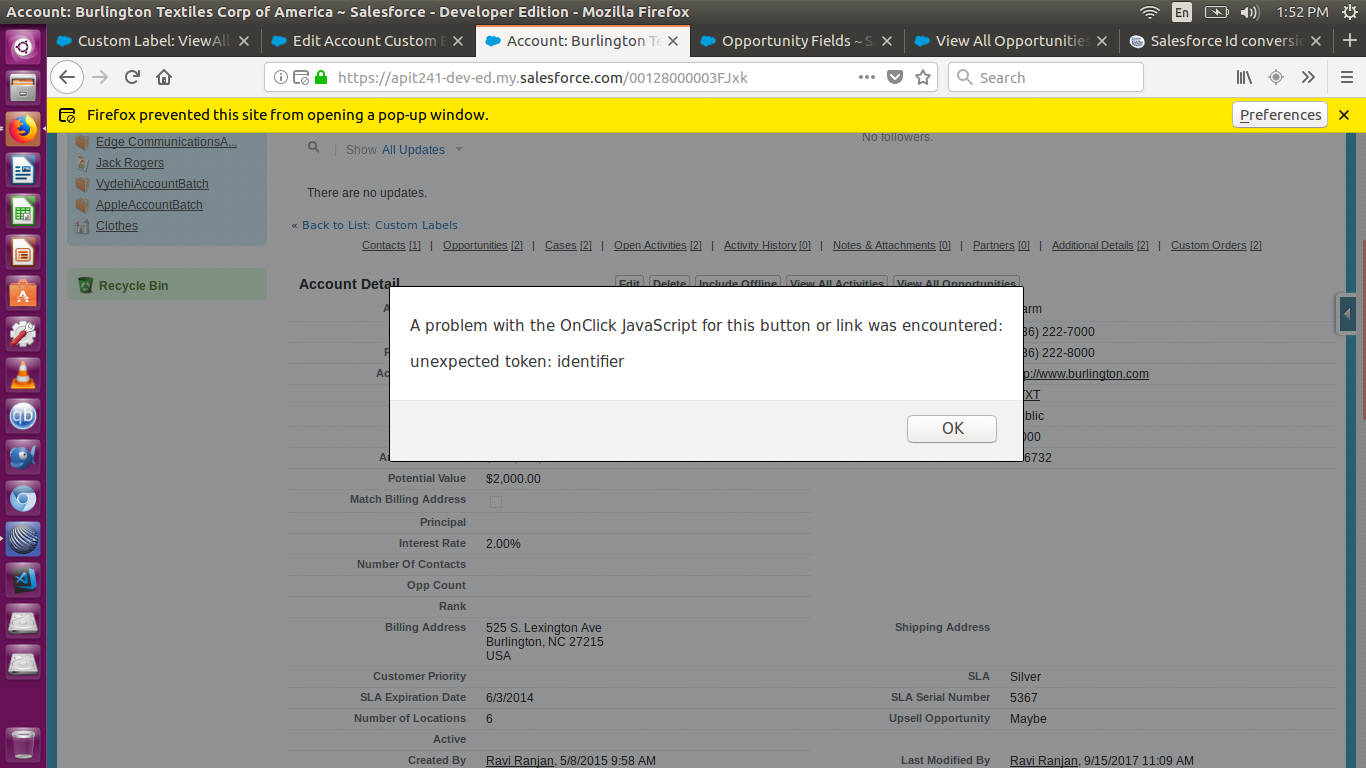This screenshot has width=1366, height=768.
Task: Click the feed search magnifier icon
Action: [314, 147]
